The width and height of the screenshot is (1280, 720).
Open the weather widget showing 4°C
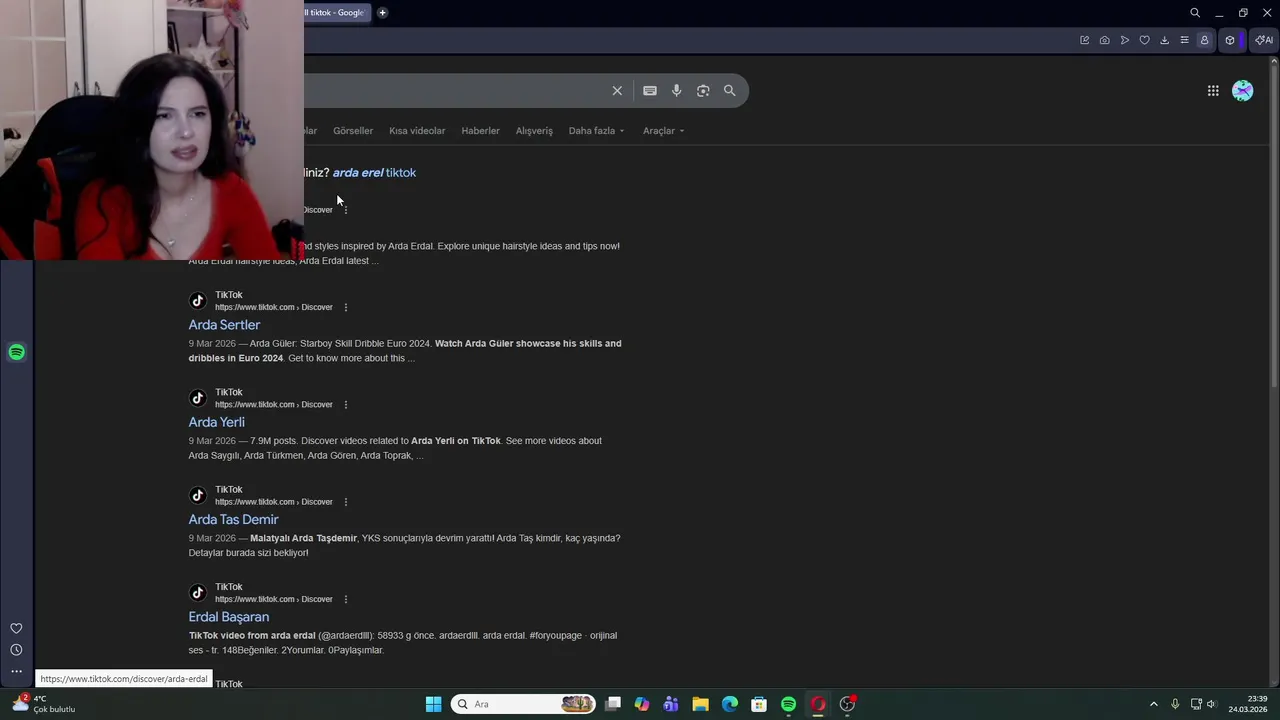[43, 704]
